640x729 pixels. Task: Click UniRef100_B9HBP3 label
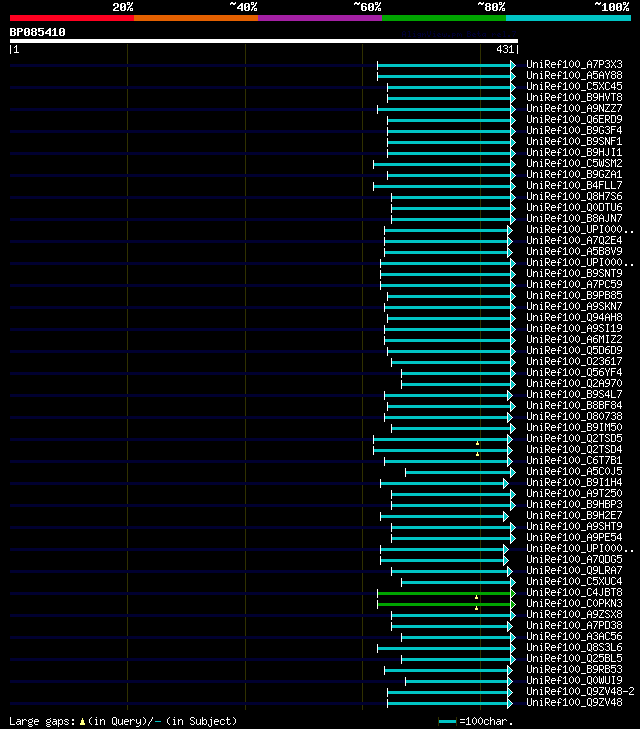click(x=574, y=504)
